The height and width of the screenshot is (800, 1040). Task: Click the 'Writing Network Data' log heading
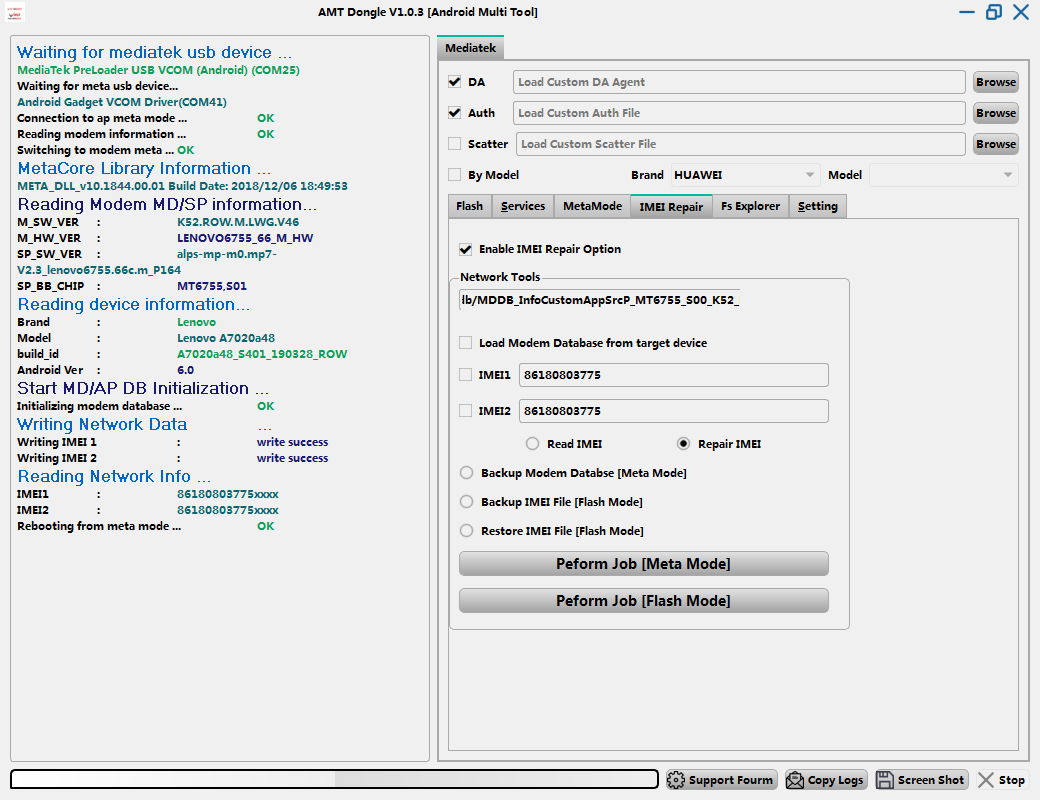pos(101,425)
